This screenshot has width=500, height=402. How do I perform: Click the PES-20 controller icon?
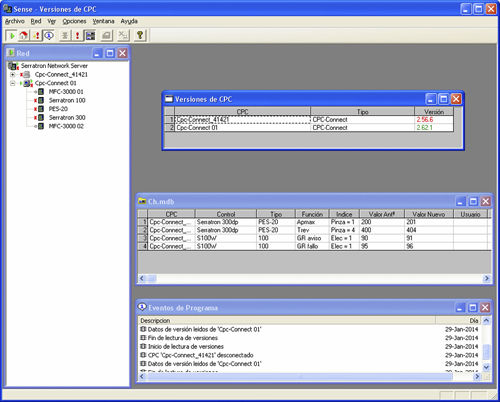tap(40, 109)
